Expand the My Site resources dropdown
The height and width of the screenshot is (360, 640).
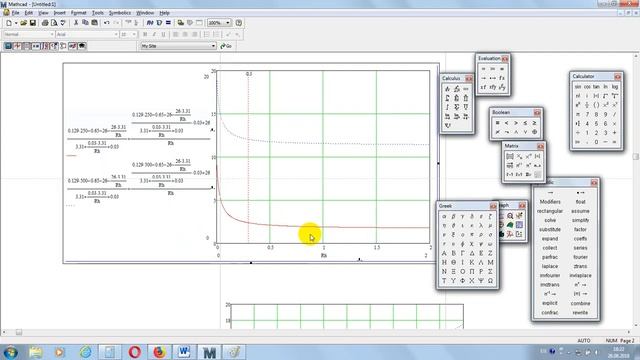[213, 46]
